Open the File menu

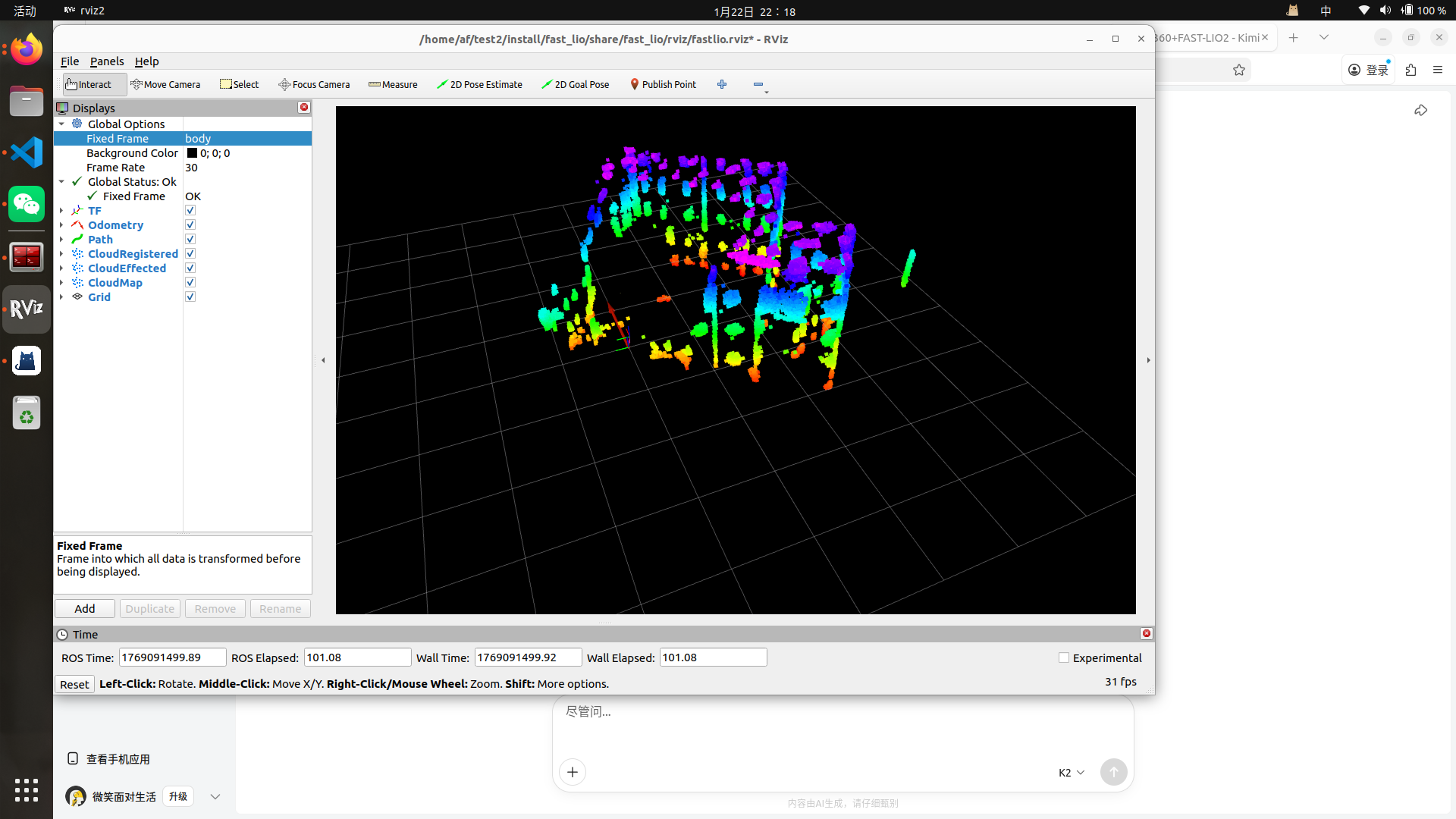69,61
